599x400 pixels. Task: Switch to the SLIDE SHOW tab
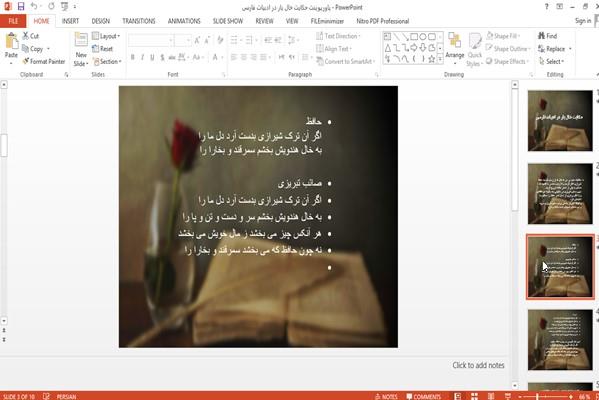point(228,21)
